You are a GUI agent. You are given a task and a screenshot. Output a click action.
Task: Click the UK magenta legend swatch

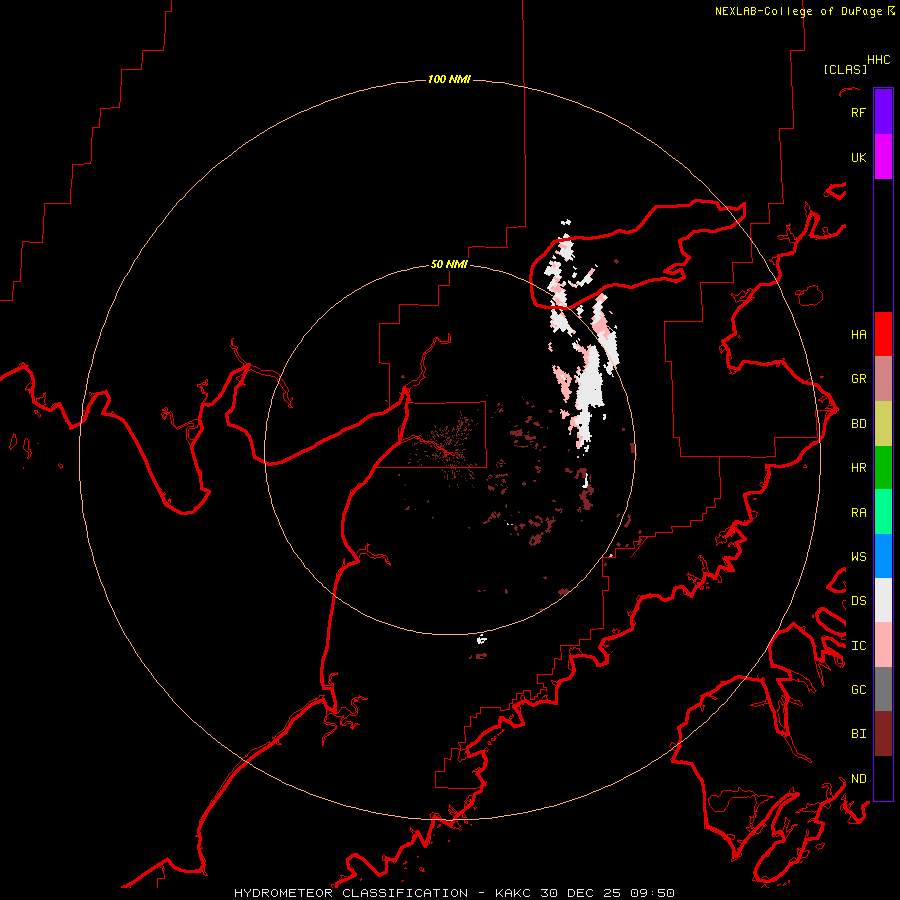click(x=883, y=157)
